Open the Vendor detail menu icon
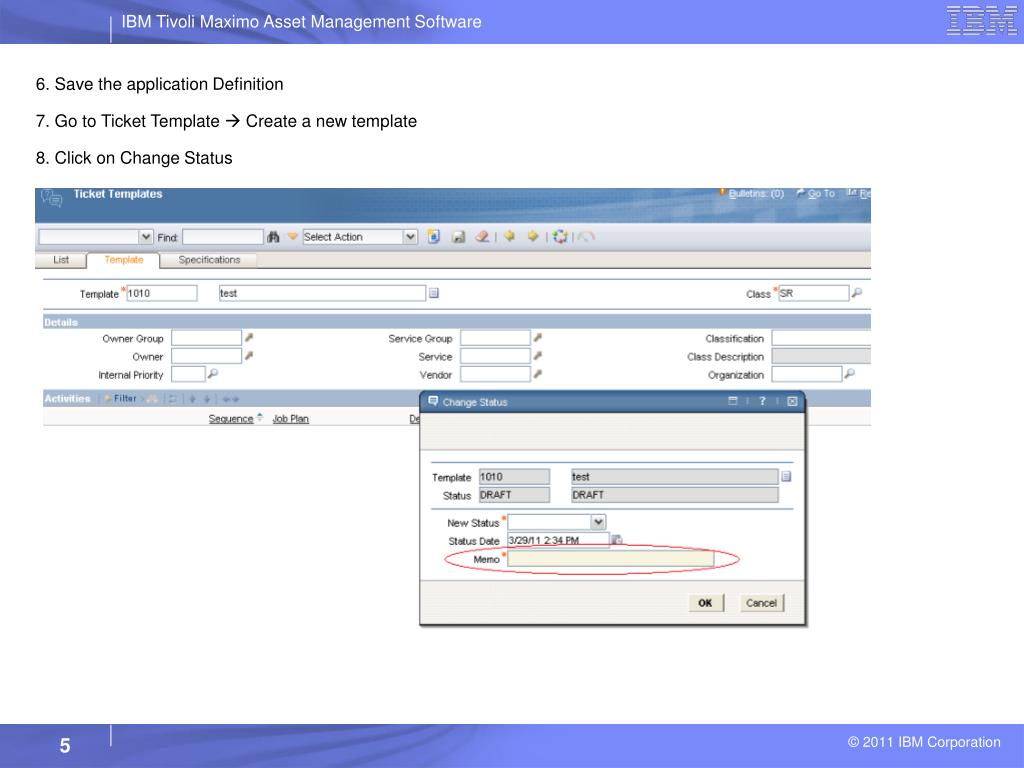Image resolution: width=1024 pixels, height=768 pixels. [x=537, y=374]
